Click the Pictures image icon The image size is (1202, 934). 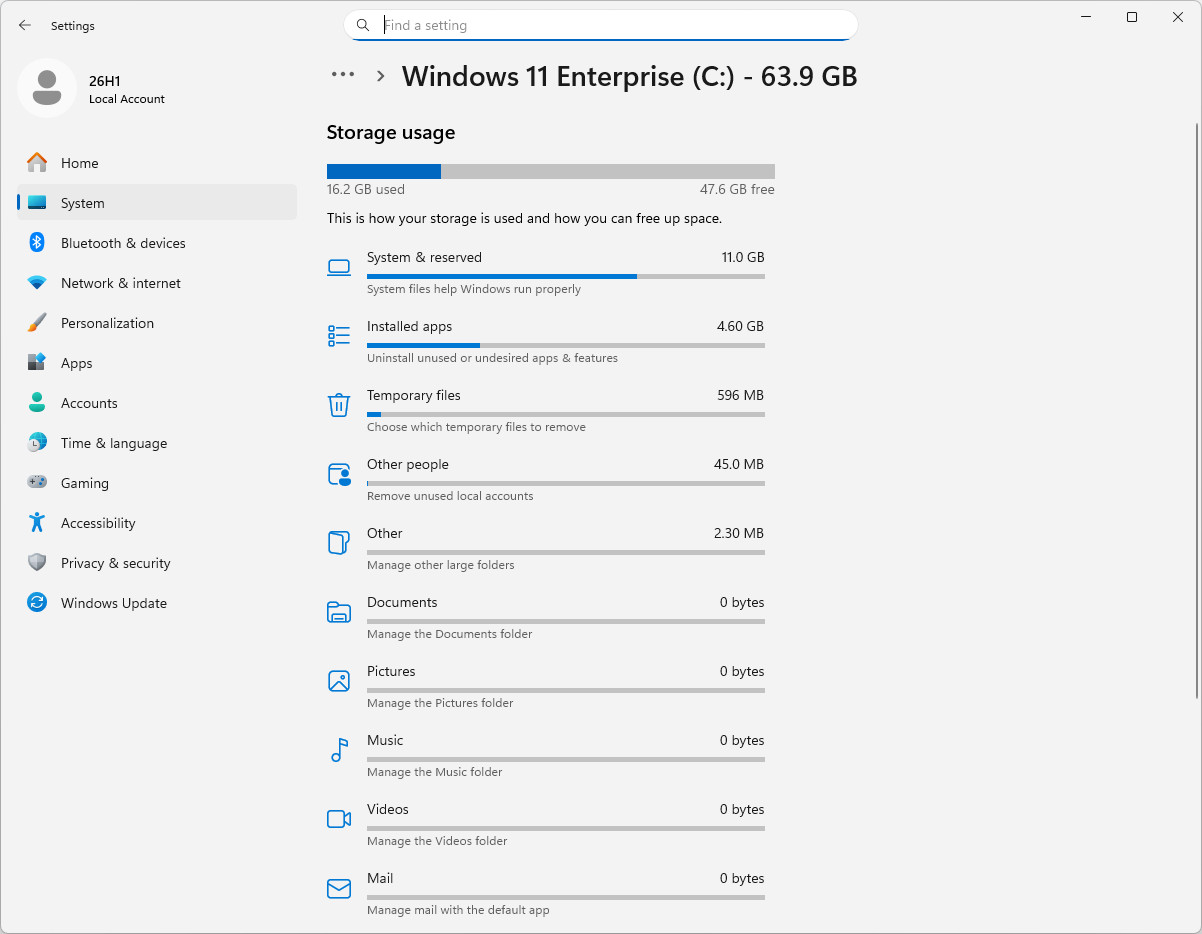tap(339, 681)
